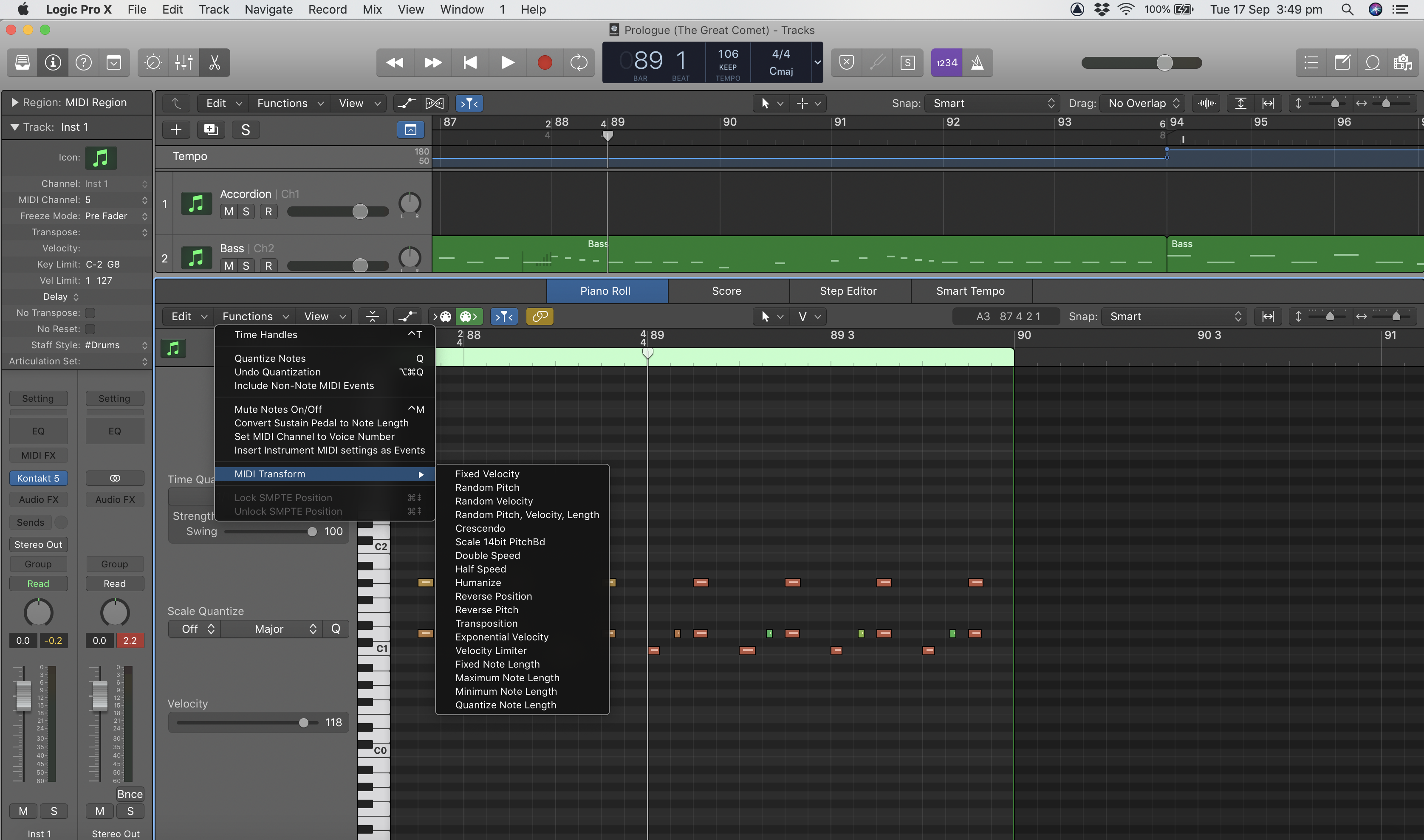Mute the Accordion track

point(229,211)
